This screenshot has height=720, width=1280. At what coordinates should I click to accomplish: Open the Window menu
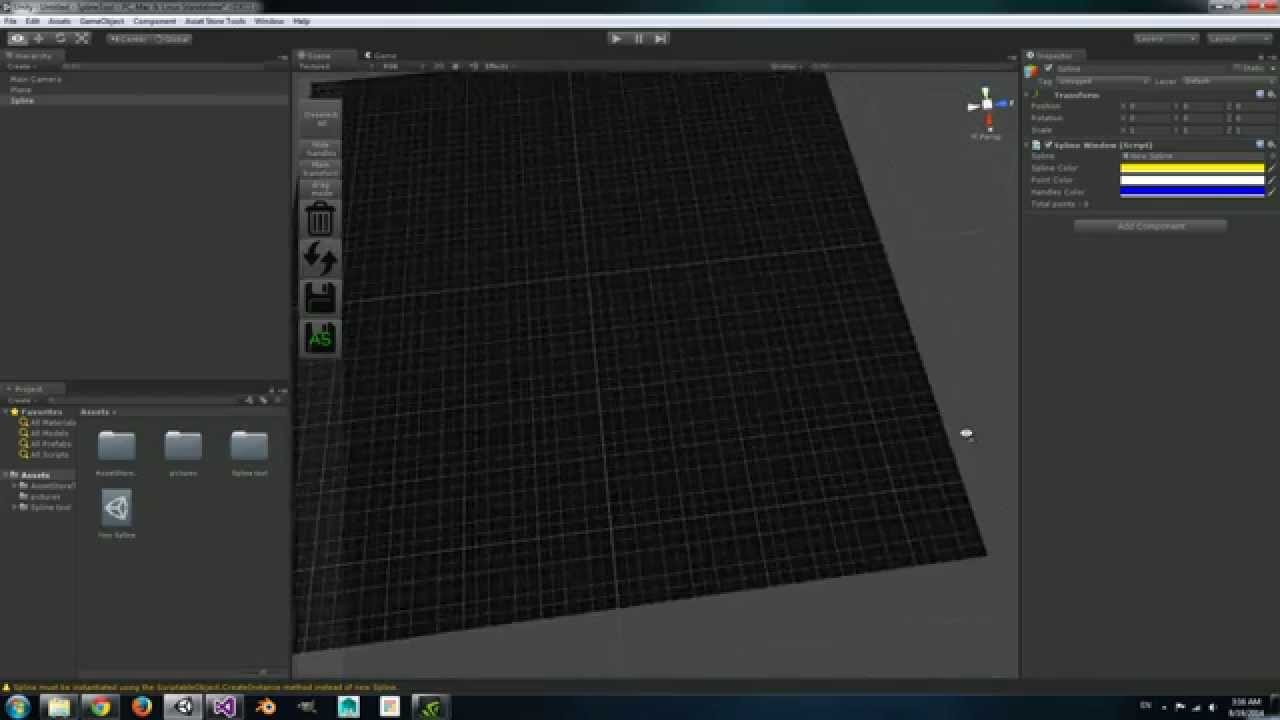click(x=268, y=21)
